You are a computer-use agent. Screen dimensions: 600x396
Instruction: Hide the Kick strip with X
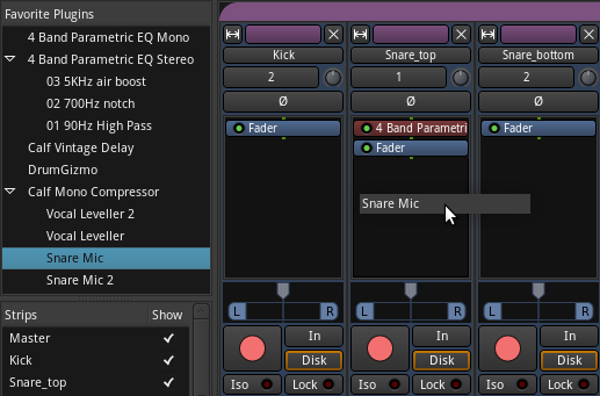point(333,35)
